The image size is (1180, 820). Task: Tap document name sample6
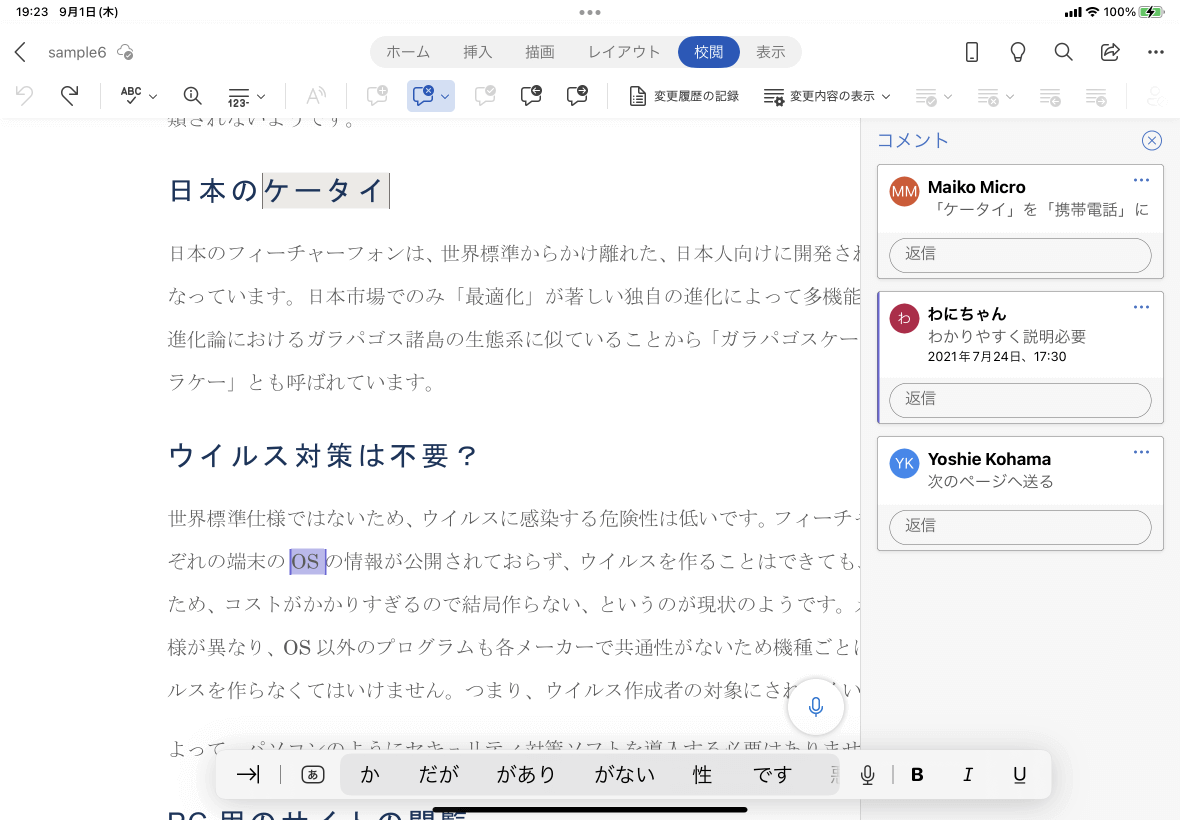pyautogui.click(x=77, y=52)
